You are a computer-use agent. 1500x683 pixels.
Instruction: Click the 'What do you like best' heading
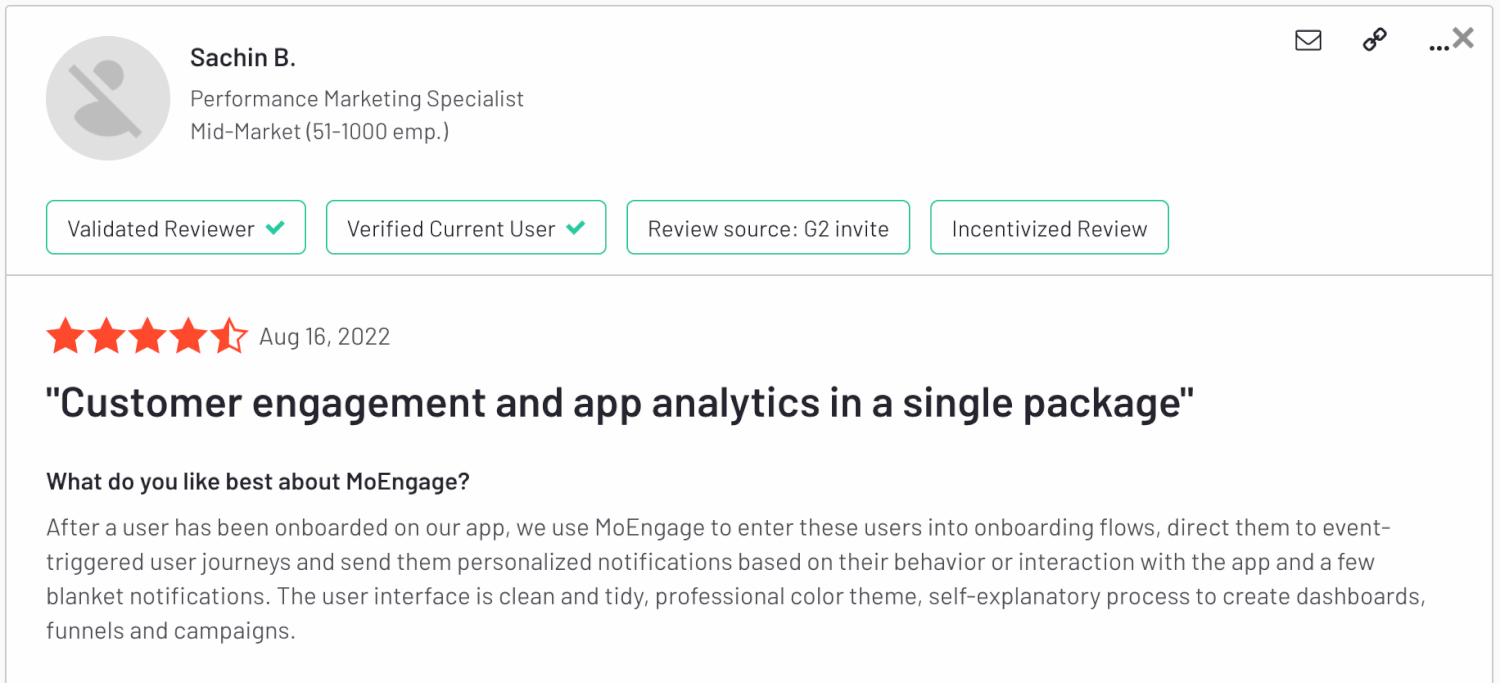(x=258, y=481)
